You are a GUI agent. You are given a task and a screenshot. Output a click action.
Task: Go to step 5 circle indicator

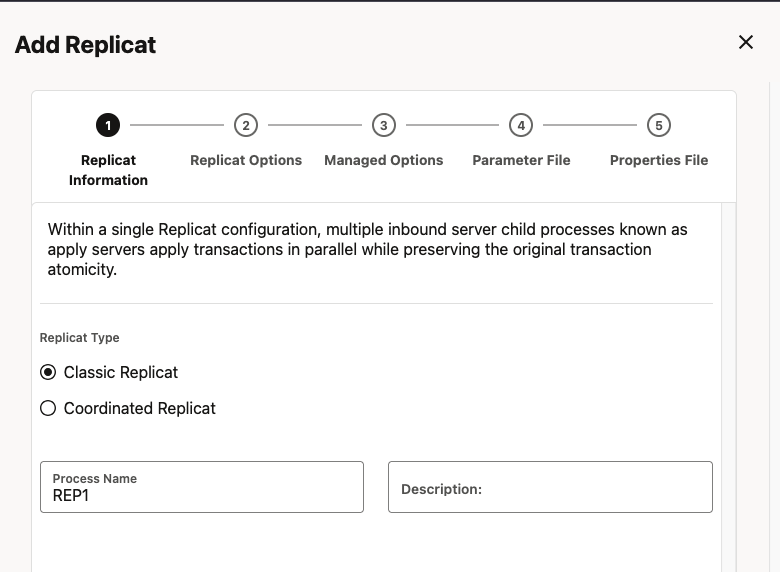coord(658,125)
